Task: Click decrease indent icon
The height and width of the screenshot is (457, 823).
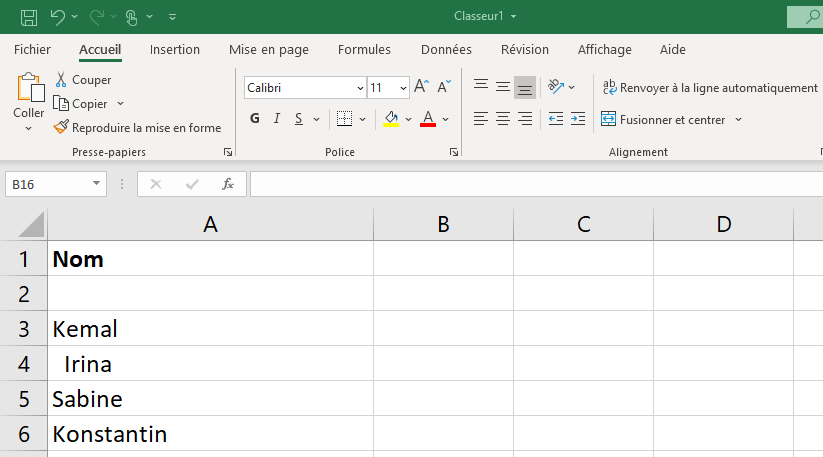Action: click(556, 119)
